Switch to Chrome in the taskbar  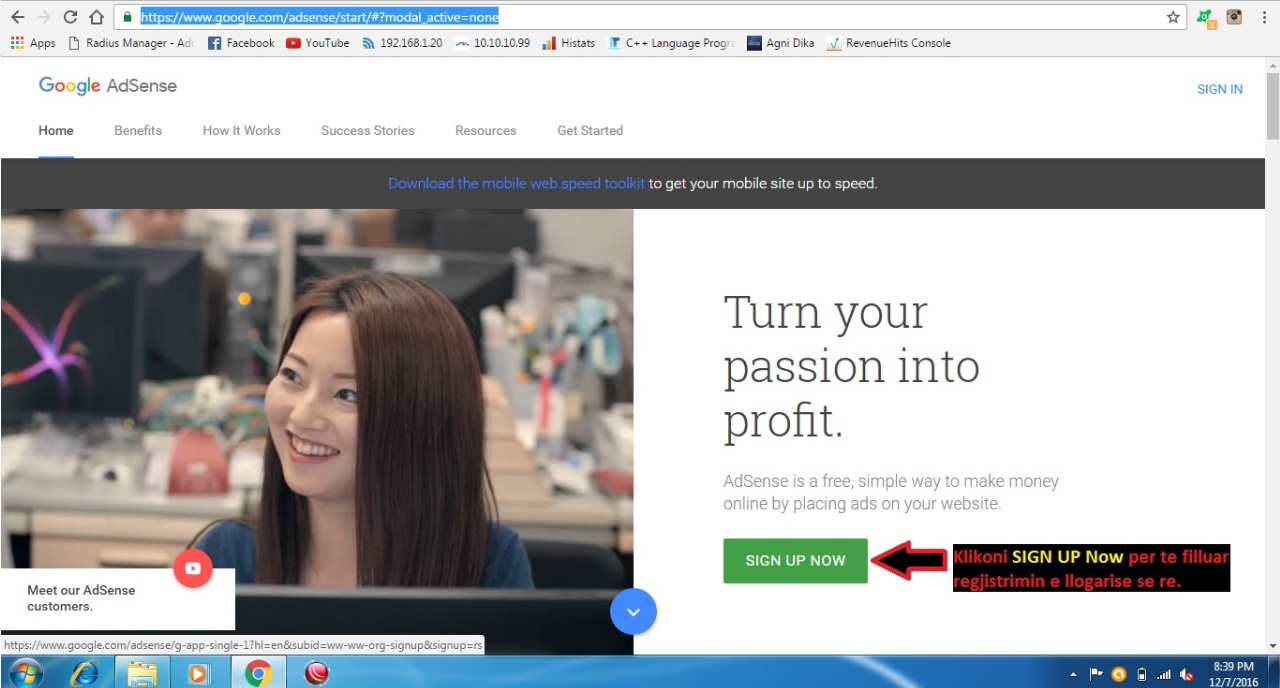[x=258, y=673]
